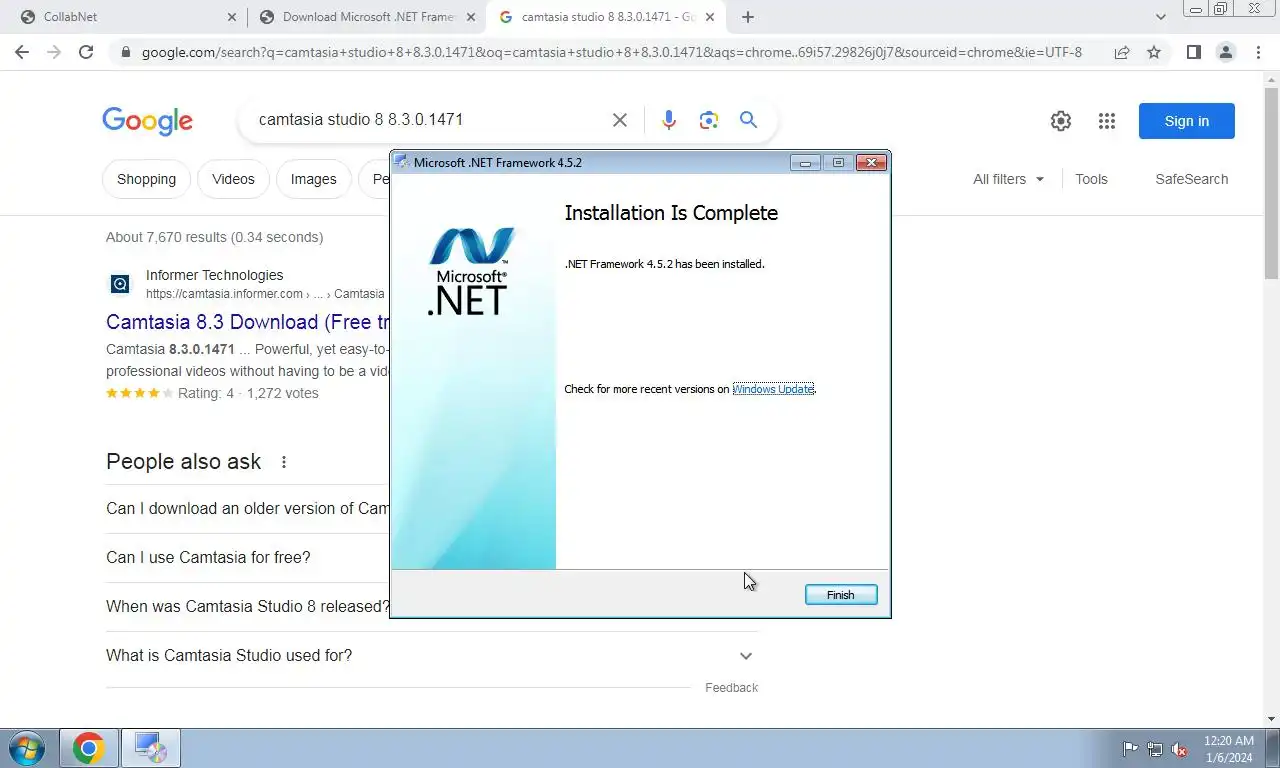Open the Camtasia 8.3 Download result link
Screen dimensions: 1280x768
248,322
